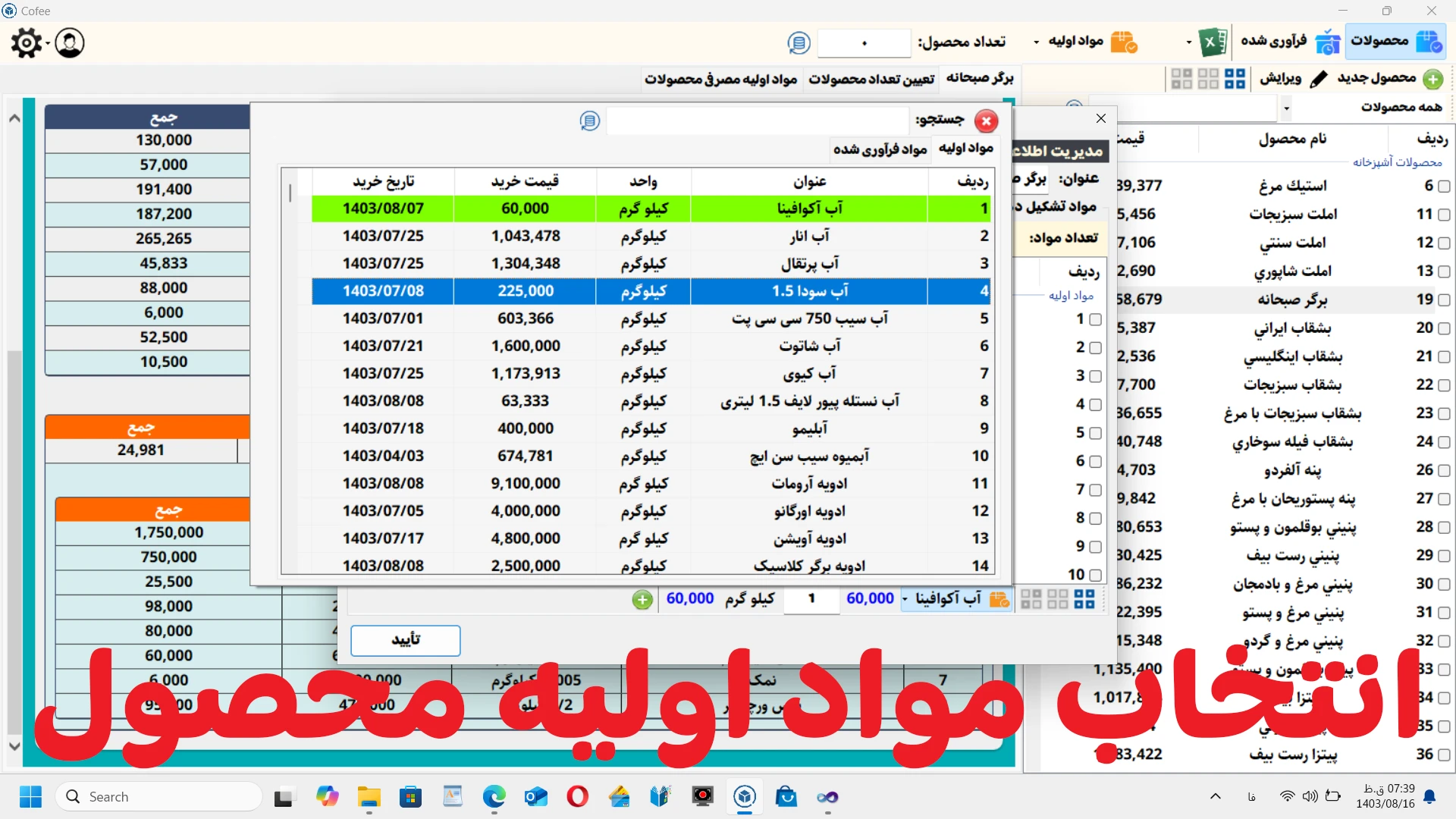Open Microsoft Edge from taskbar
Screen dimensions: 1456x819
coord(494,797)
